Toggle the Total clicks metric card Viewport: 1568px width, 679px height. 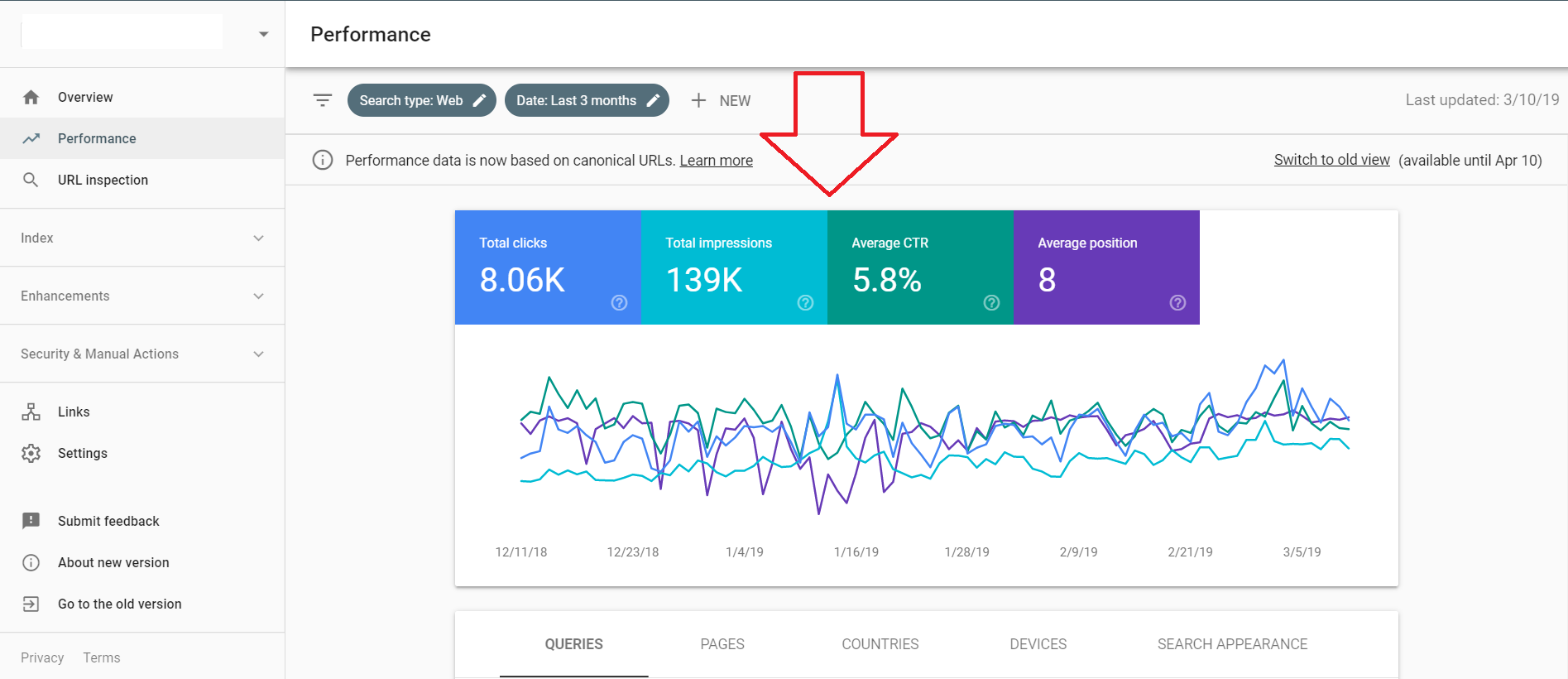(x=547, y=267)
